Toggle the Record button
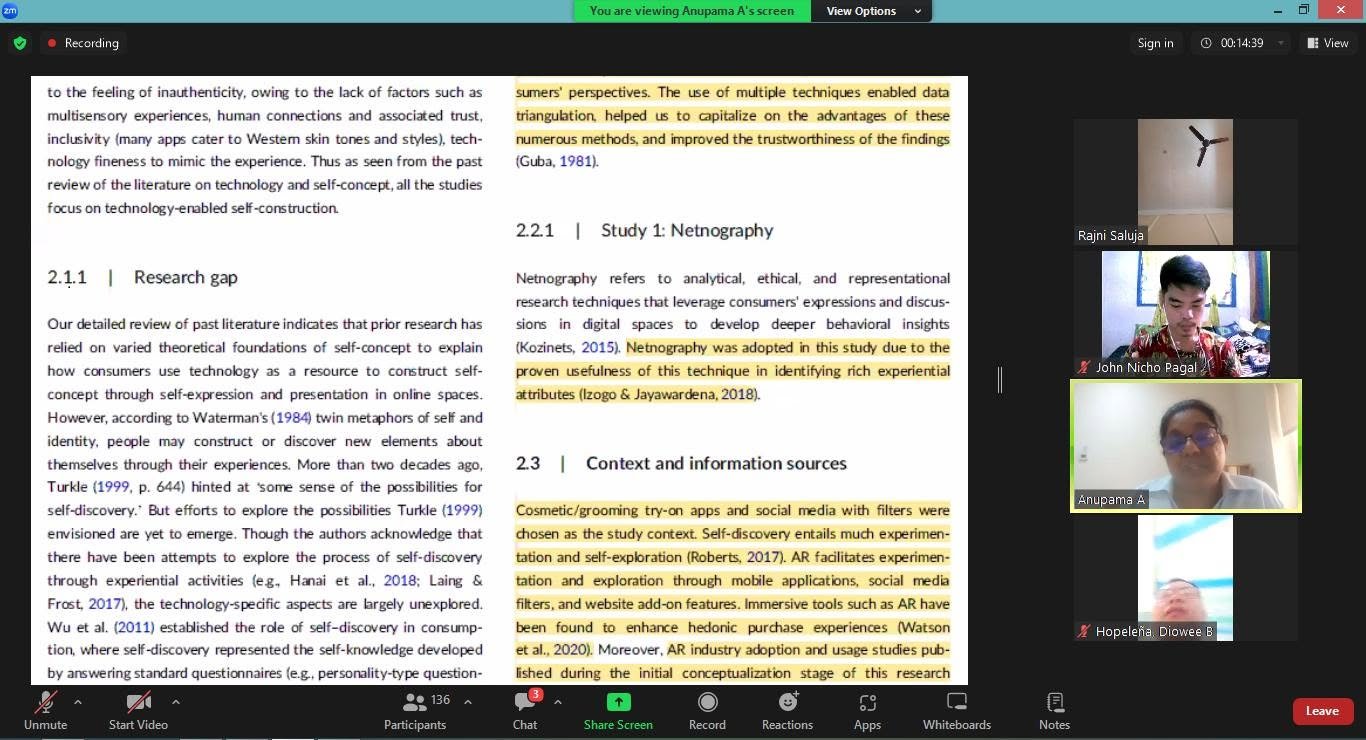Image resolution: width=1366 pixels, height=740 pixels. pyautogui.click(x=707, y=711)
